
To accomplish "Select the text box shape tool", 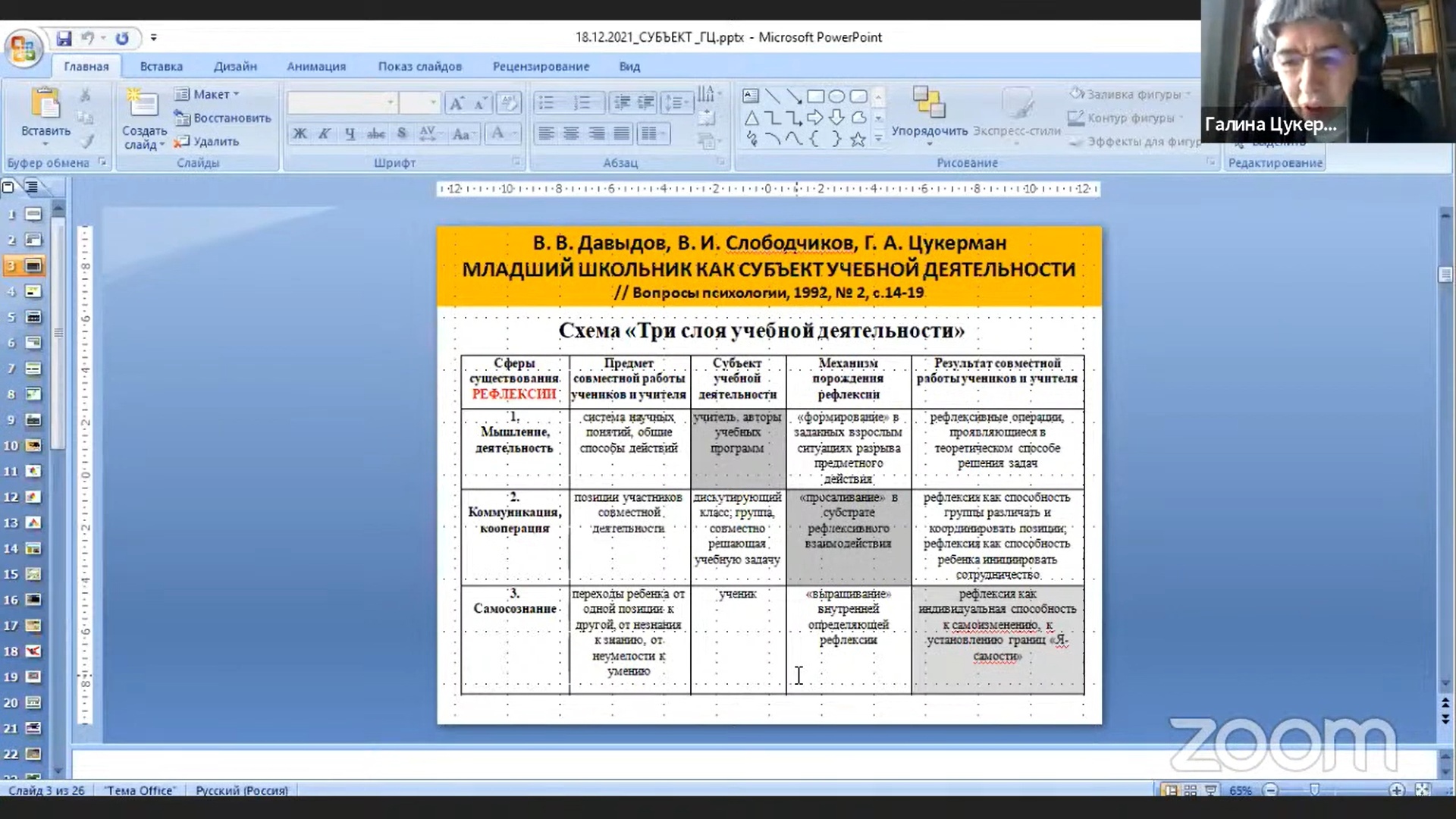I will click(751, 96).
